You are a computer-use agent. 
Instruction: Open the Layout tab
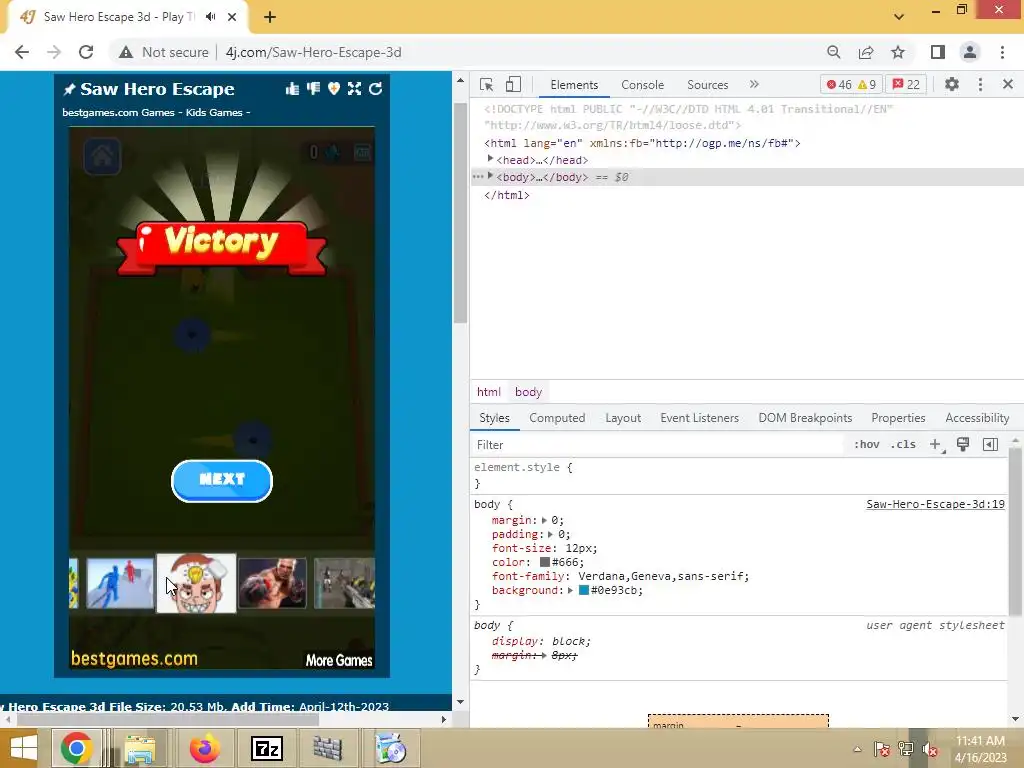pyautogui.click(x=622, y=418)
